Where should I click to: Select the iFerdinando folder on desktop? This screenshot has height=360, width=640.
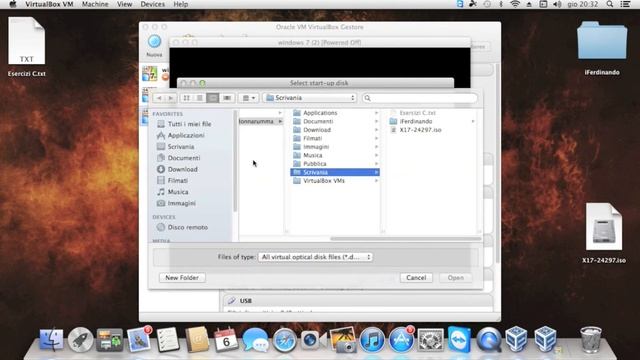602,48
